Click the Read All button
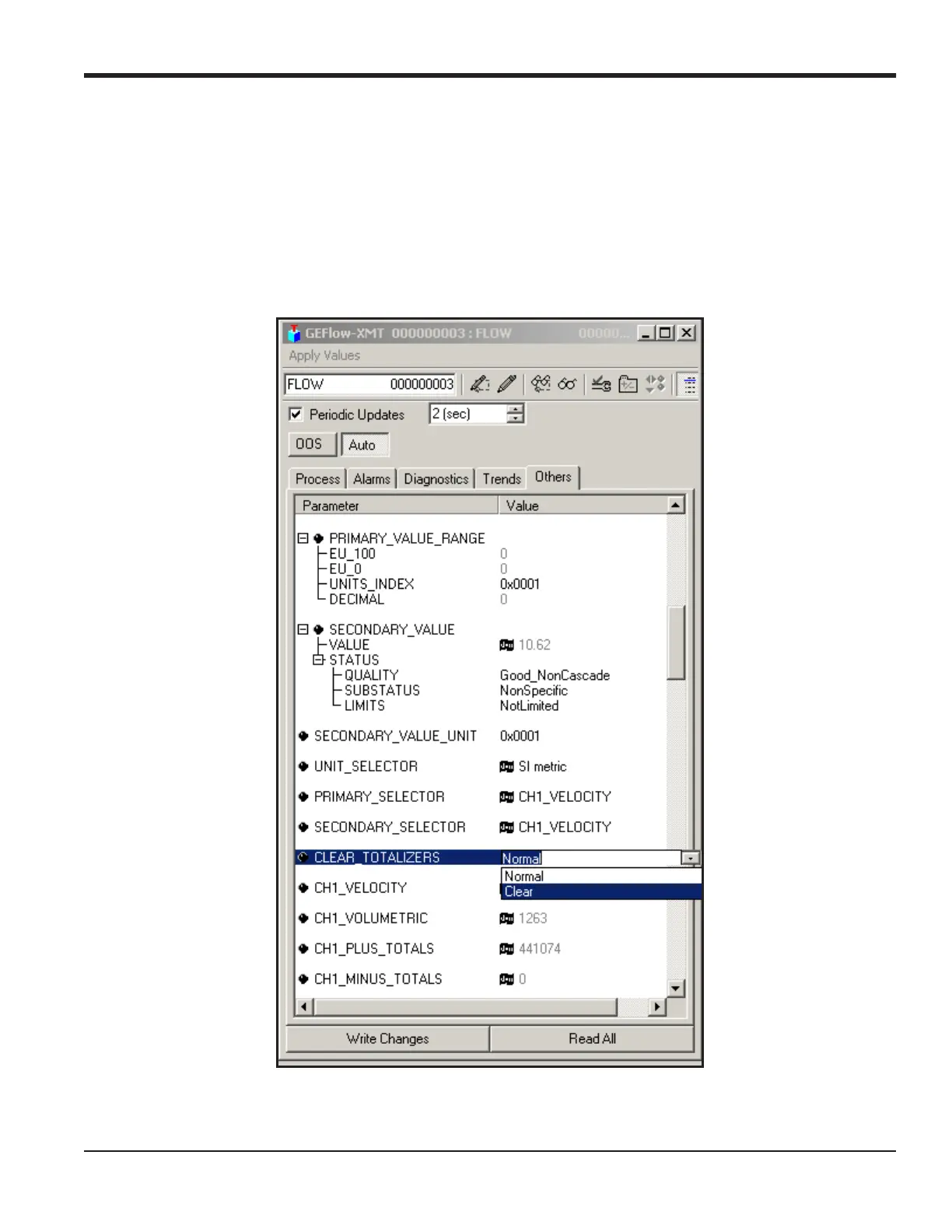The height and width of the screenshot is (1232, 952). click(592, 1038)
